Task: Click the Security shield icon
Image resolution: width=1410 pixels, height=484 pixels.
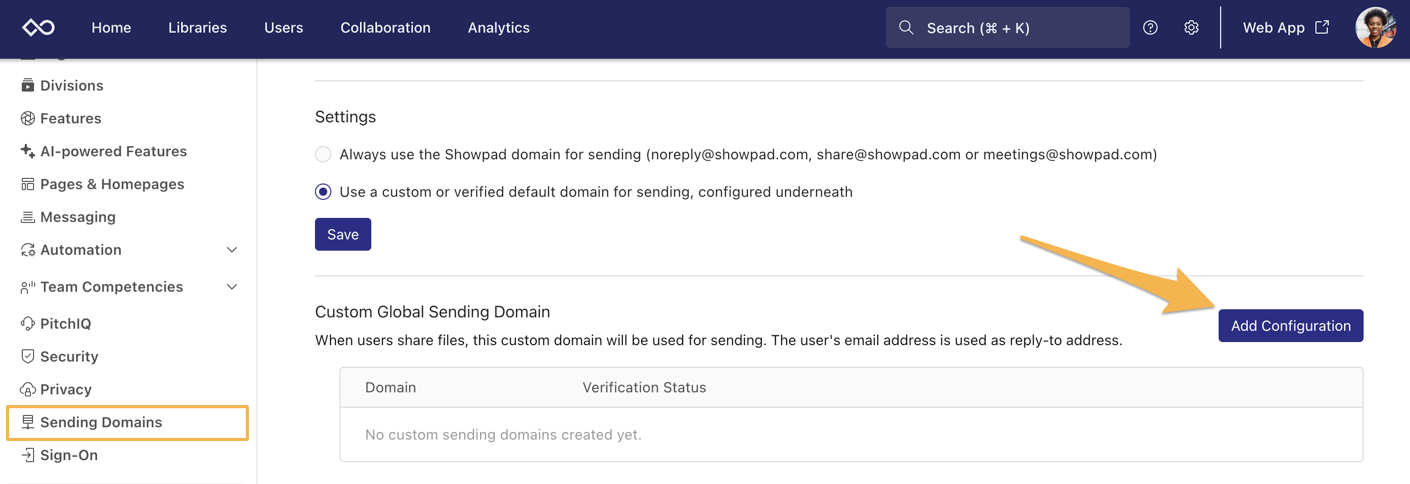Action: coord(27,357)
